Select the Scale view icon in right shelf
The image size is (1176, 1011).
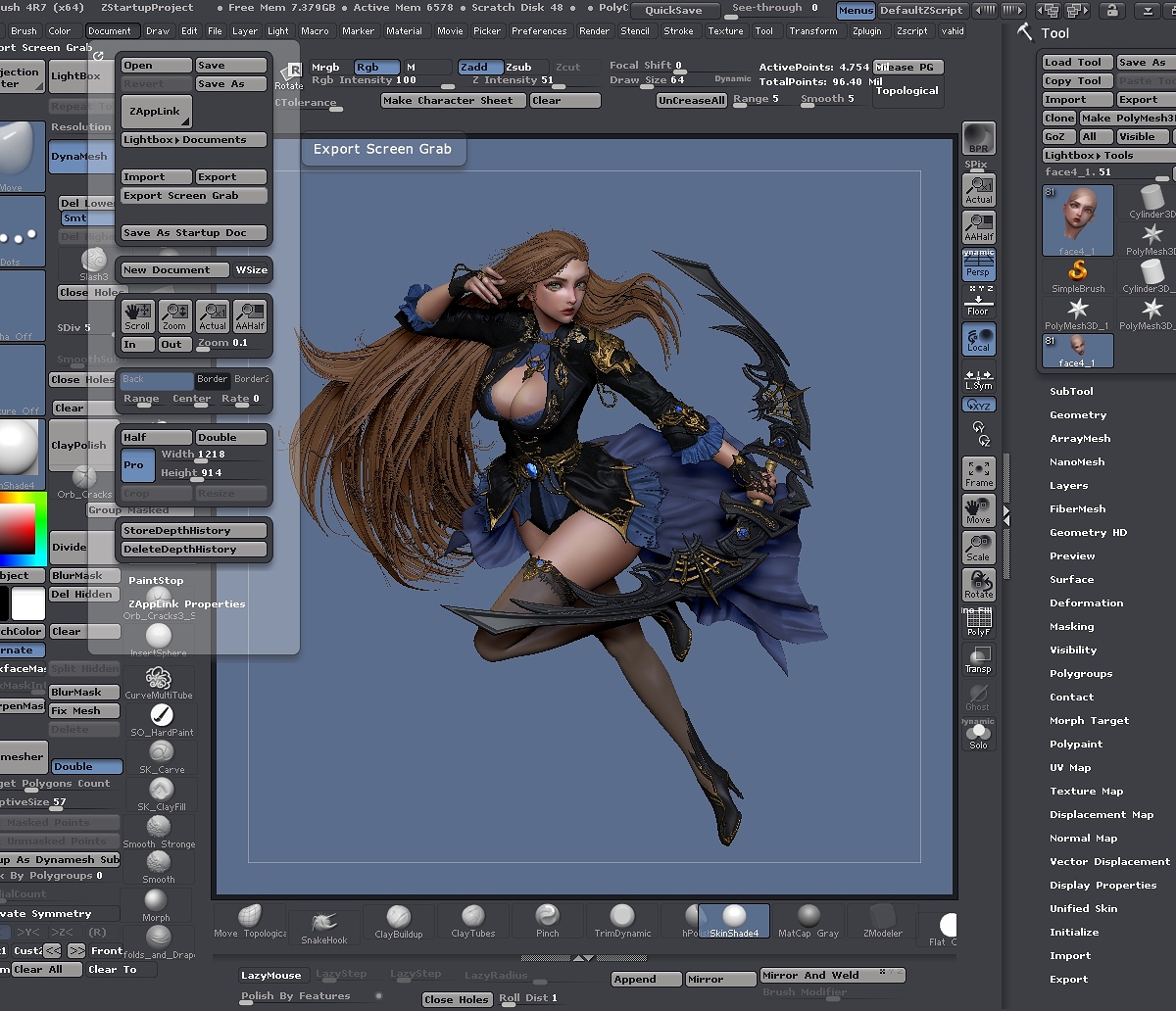pyautogui.click(x=978, y=547)
